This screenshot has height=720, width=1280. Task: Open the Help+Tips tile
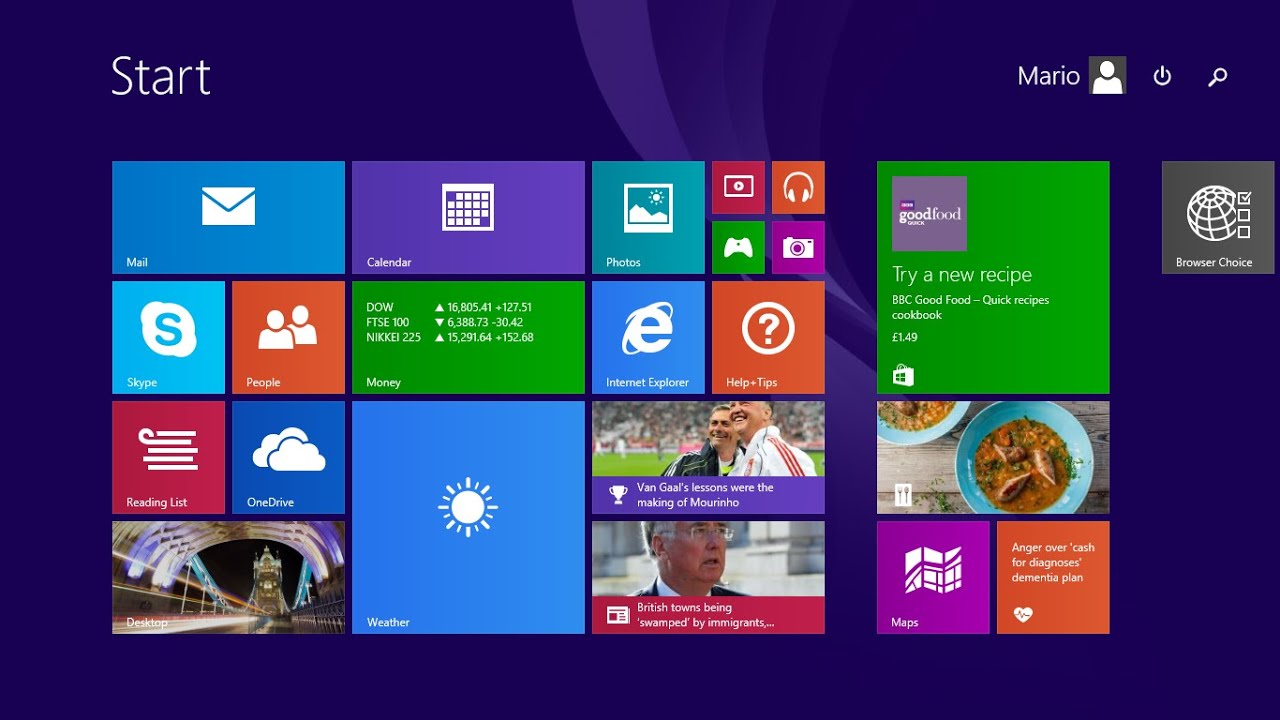pos(768,337)
